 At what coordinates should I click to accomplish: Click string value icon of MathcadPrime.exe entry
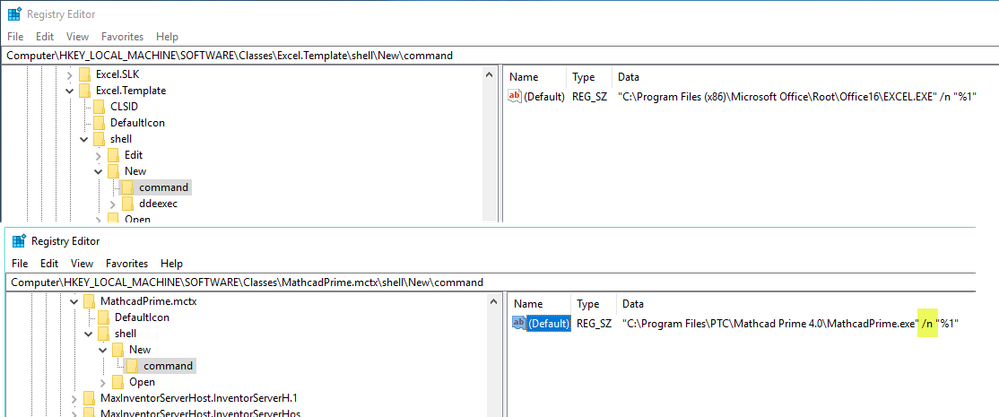pos(519,323)
